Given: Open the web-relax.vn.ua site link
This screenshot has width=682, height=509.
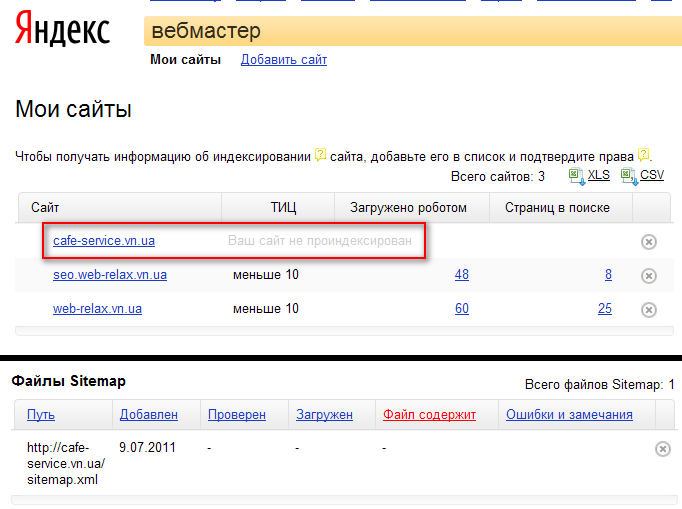Looking at the screenshot, I should point(97,308).
